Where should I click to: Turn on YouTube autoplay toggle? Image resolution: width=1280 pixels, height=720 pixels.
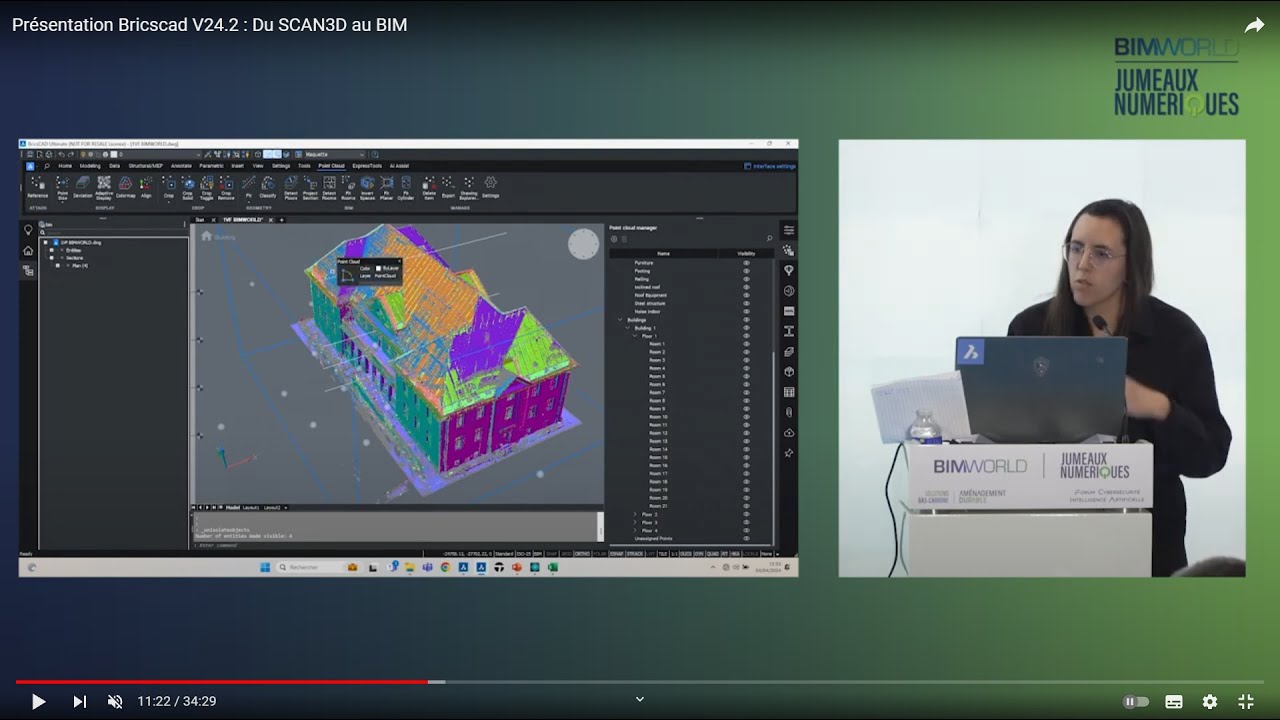click(x=1136, y=702)
